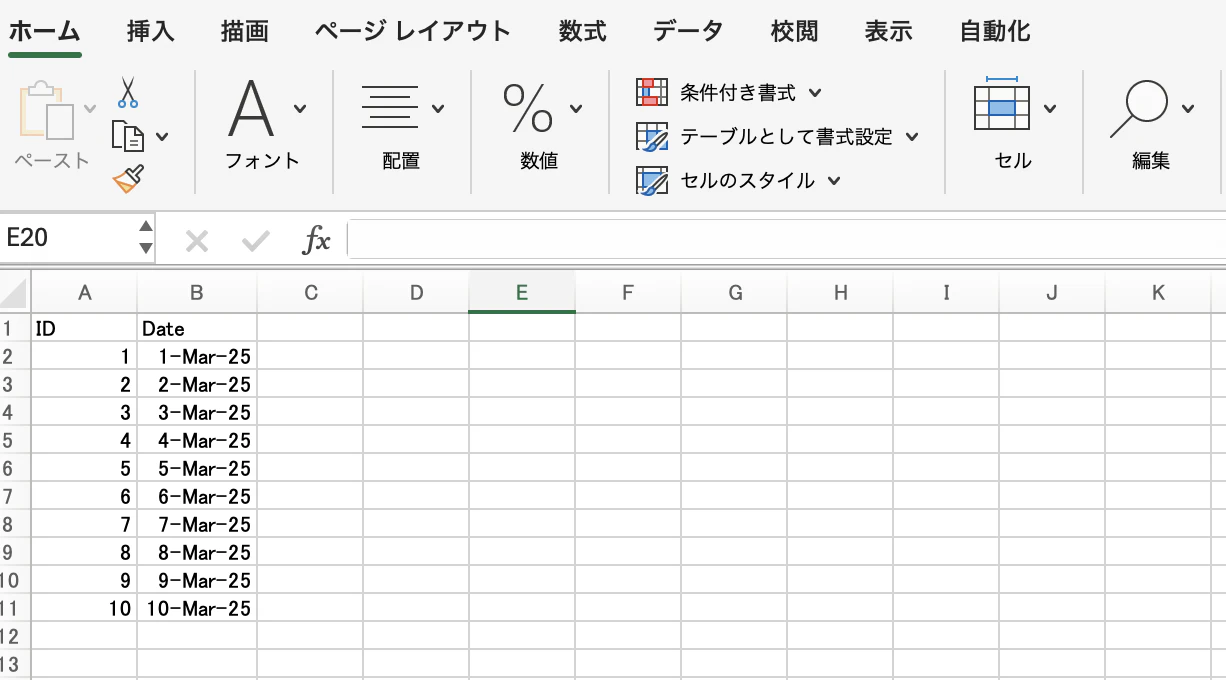Open the データ tab

coord(689,31)
